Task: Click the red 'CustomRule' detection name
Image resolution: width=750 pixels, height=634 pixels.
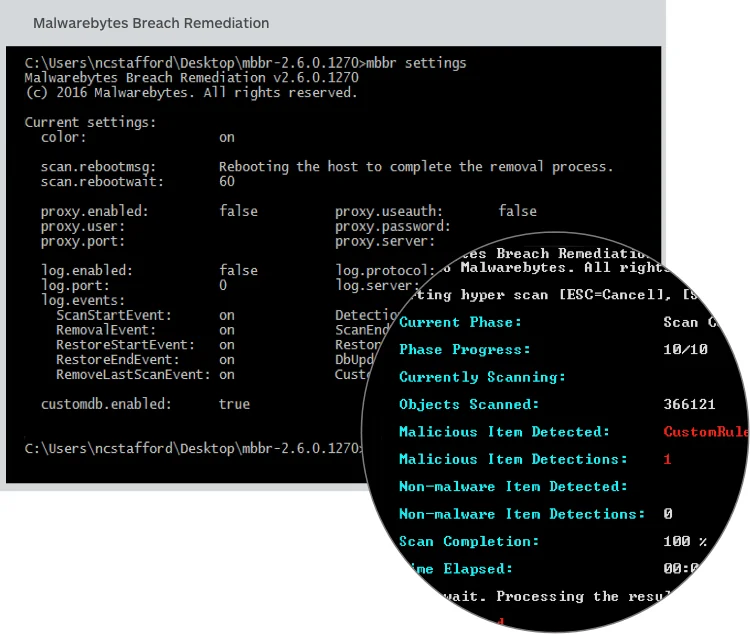Action: point(706,432)
